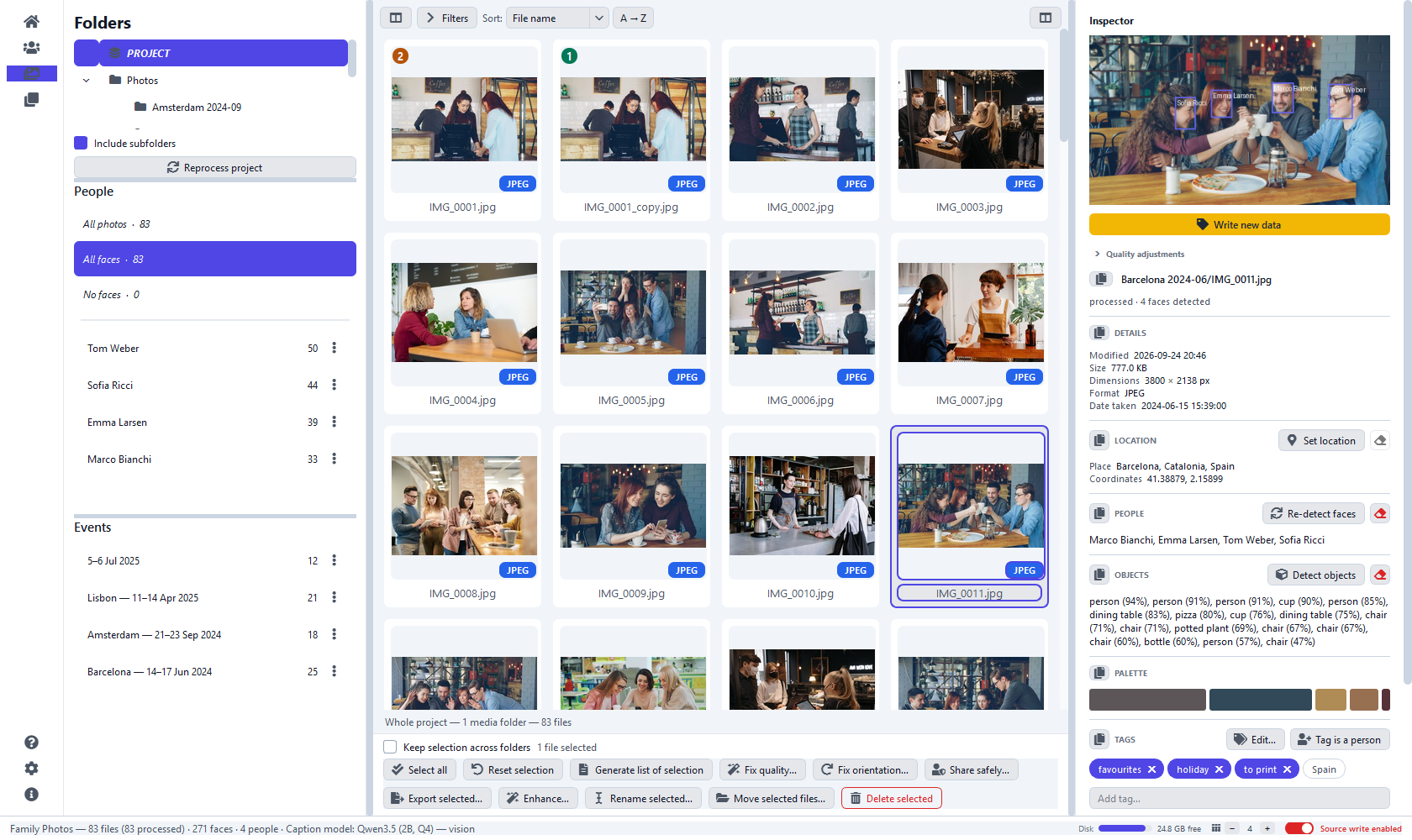Click Delete selected button
This screenshot has width=1412, height=840.
pos(892,798)
